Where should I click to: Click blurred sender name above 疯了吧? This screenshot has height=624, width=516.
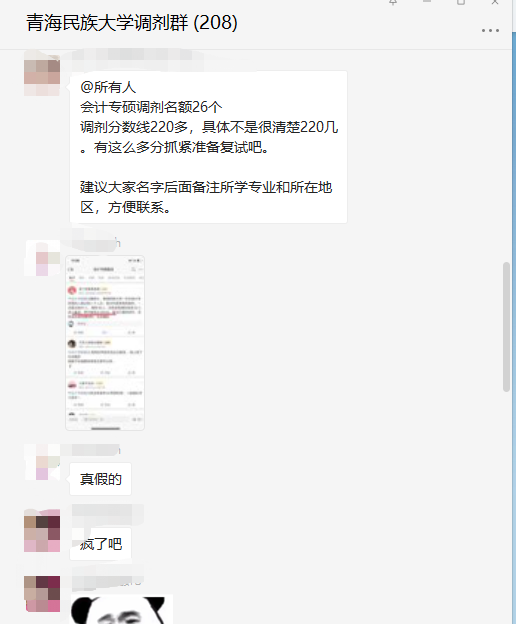(107, 513)
